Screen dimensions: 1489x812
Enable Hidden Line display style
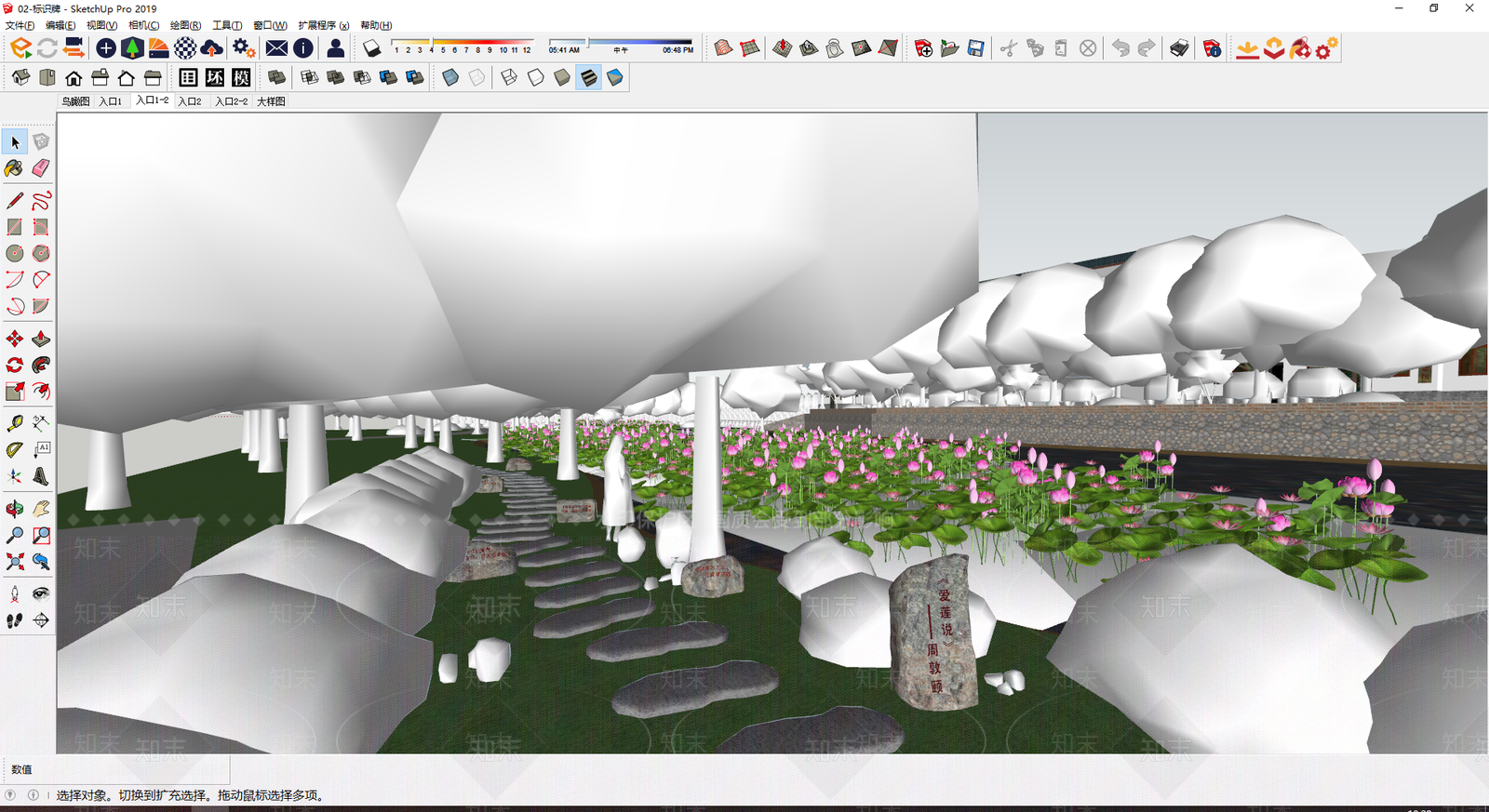pos(535,77)
